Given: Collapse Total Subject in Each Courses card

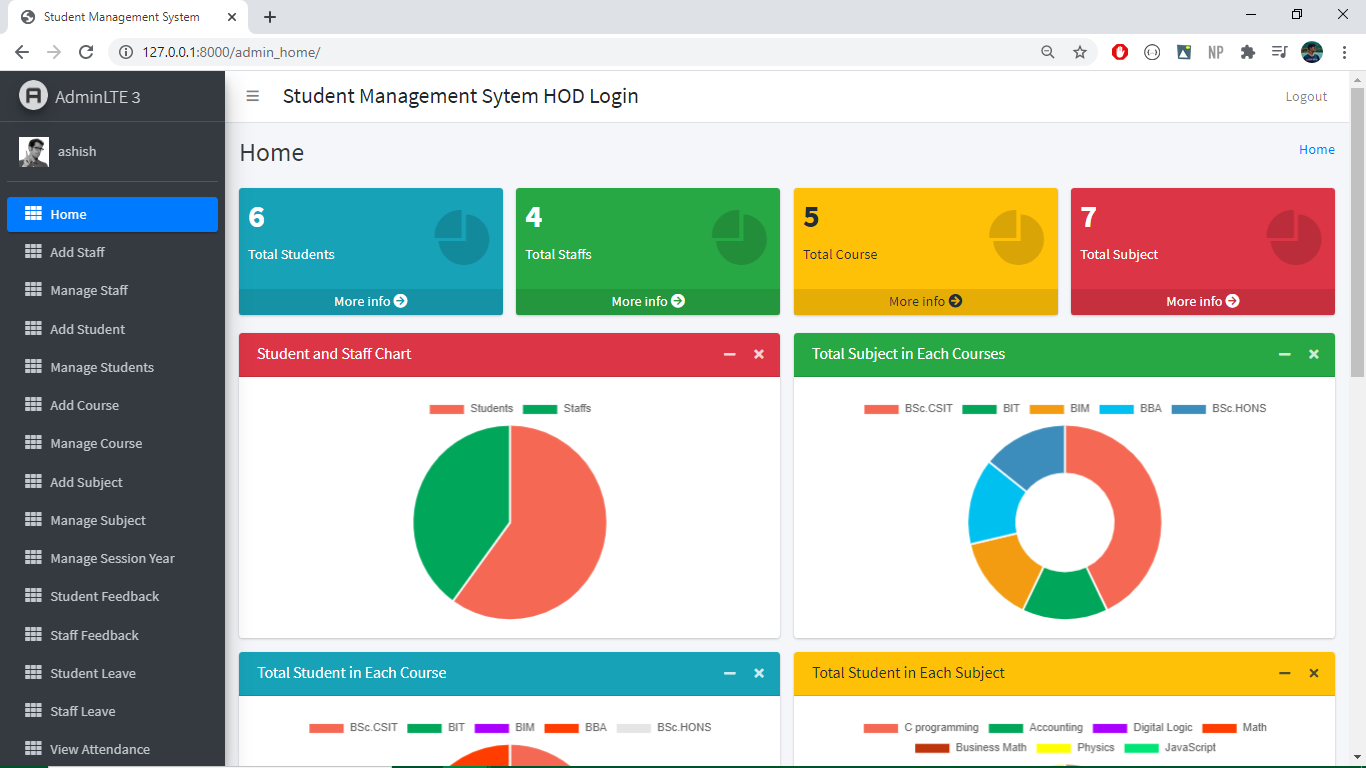Looking at the screenshot, I should tap(1285, 354).
